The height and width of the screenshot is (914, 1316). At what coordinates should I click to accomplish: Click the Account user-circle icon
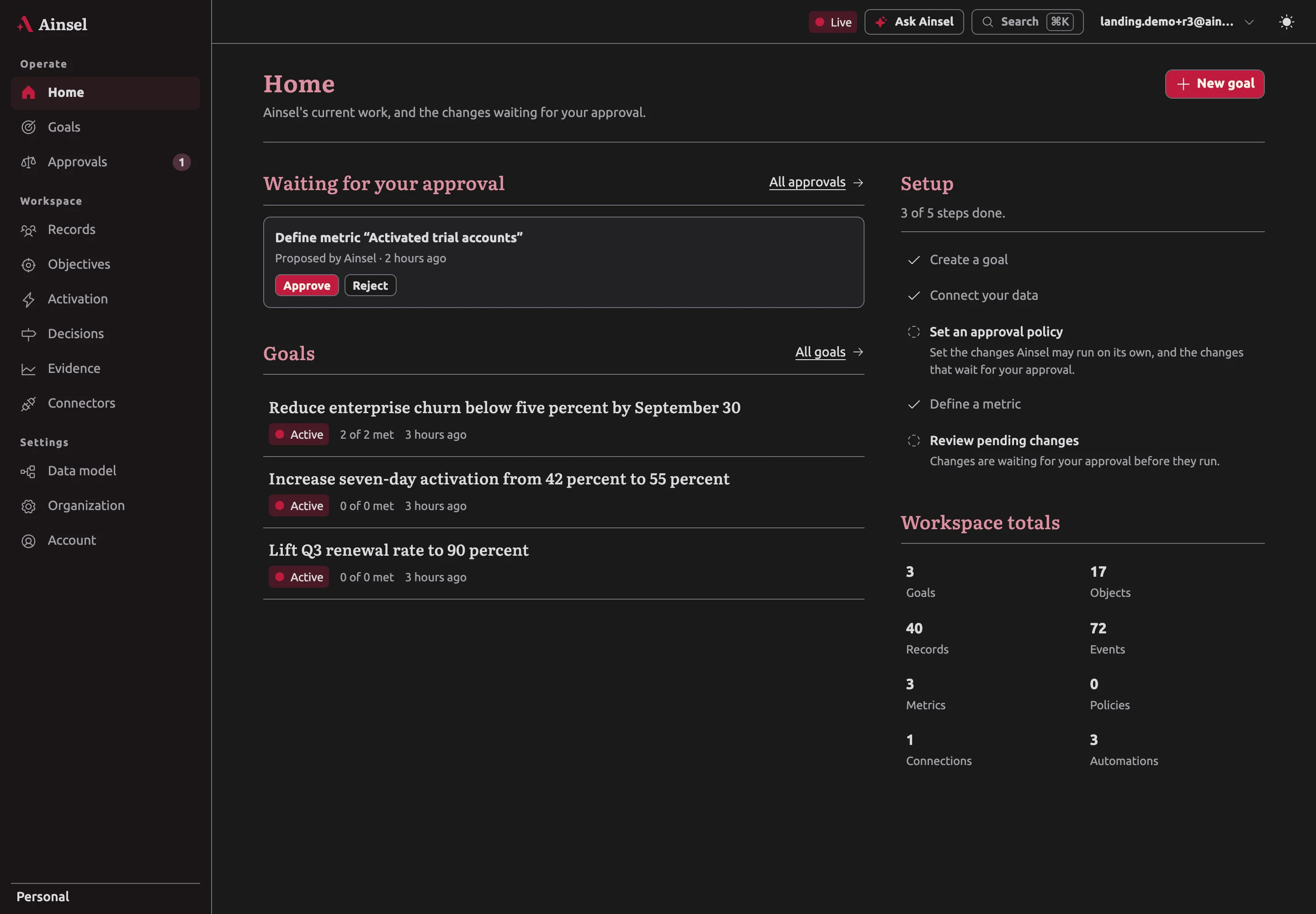(29, 541)
